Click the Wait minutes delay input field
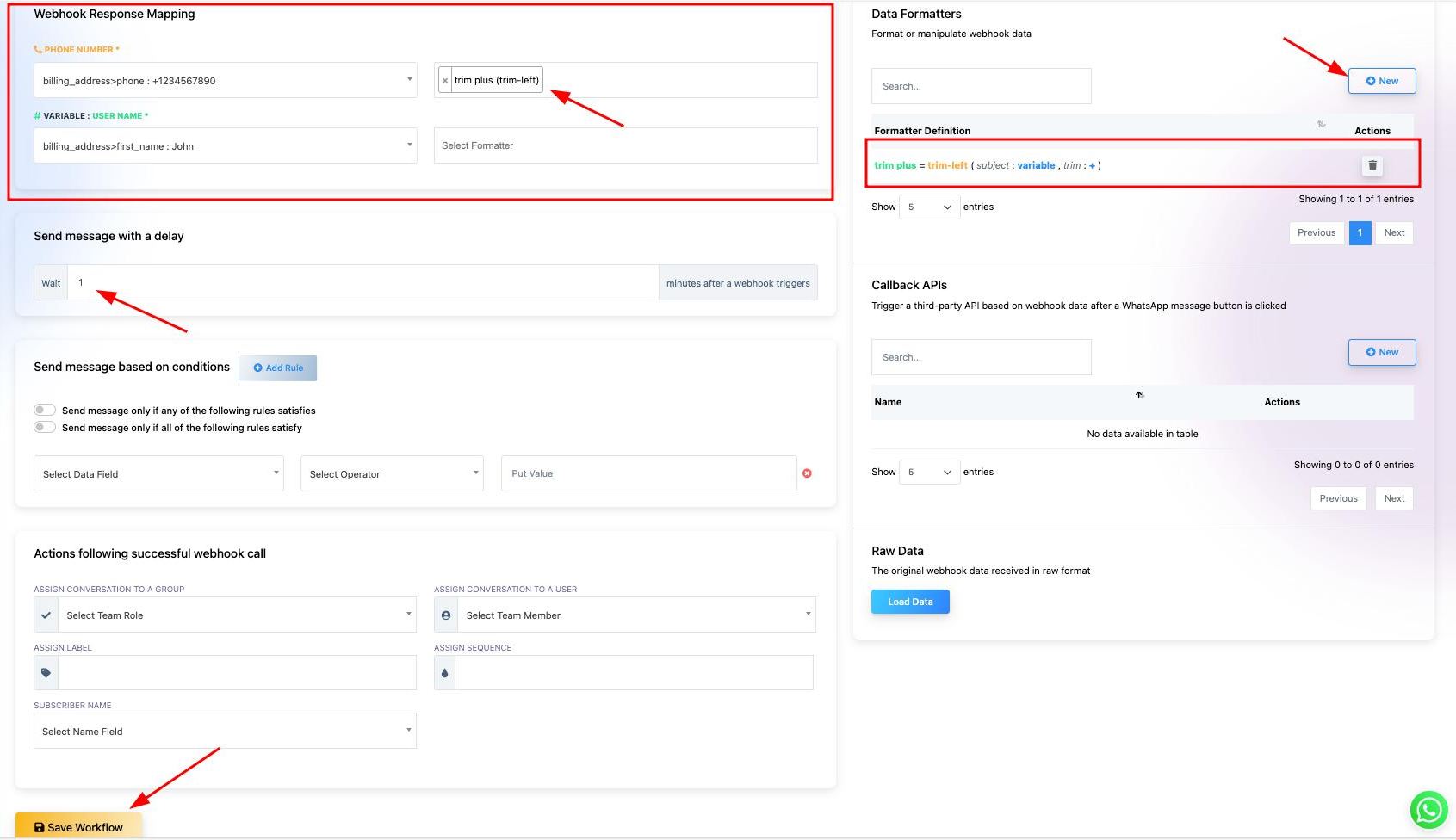This screenshot has width=1456, height=840. point(362,283)
